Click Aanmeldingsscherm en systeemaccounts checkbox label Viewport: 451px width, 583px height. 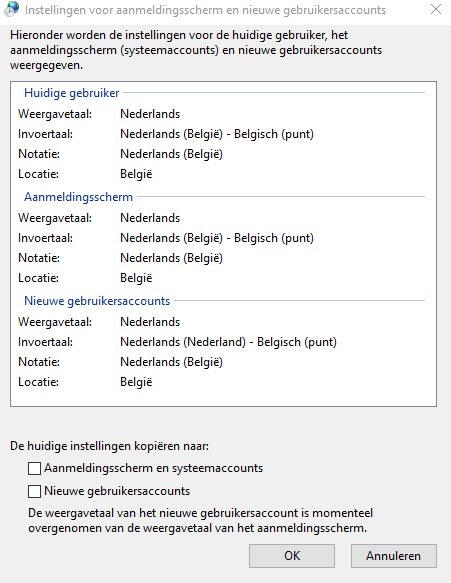tap(154, 468)
